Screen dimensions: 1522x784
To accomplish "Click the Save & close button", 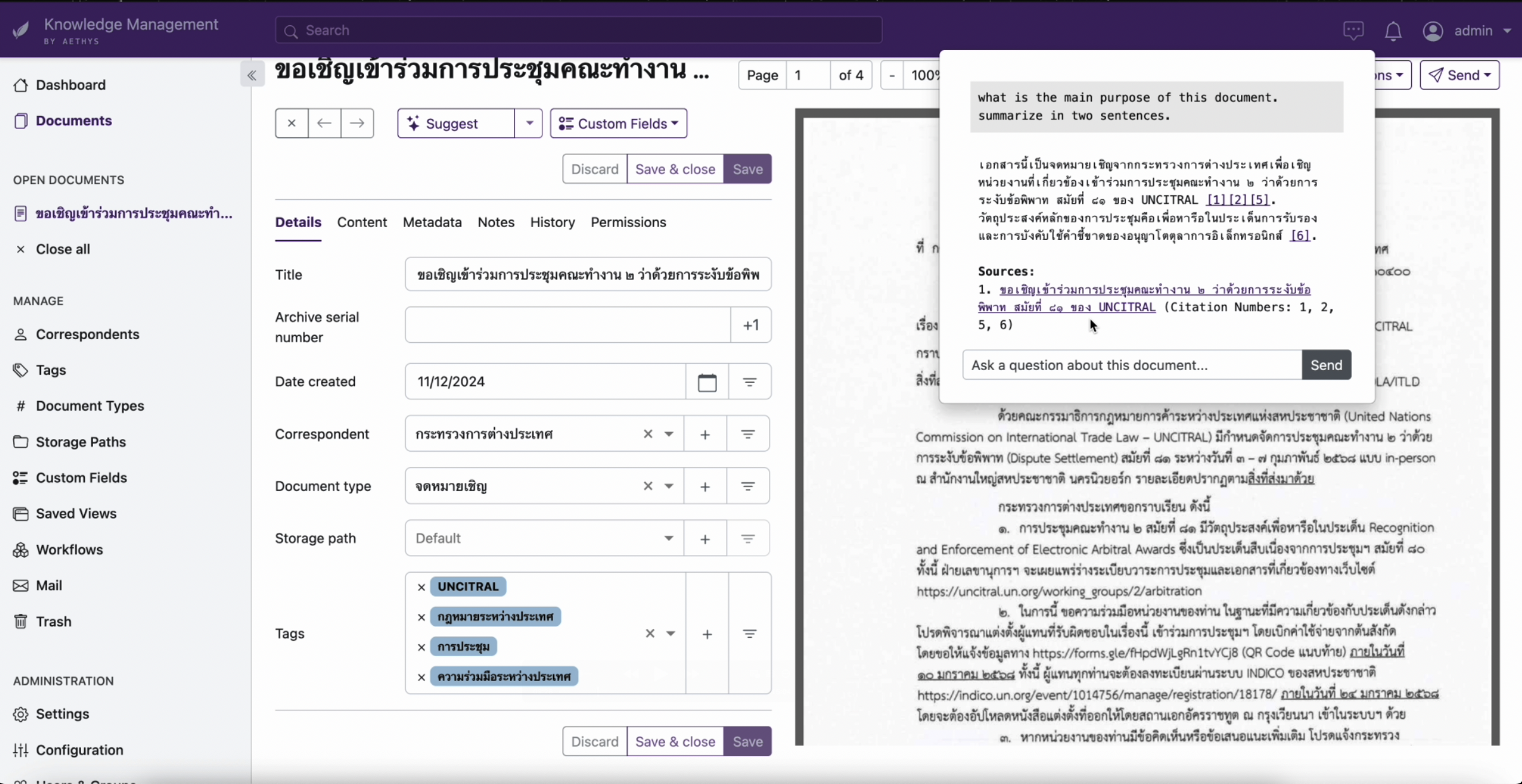I will pos(675,169).
